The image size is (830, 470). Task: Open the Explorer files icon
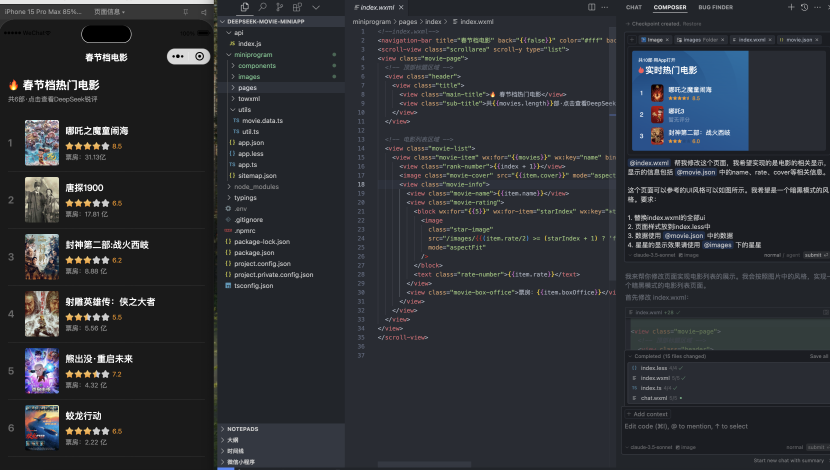[x=246, y=7]
